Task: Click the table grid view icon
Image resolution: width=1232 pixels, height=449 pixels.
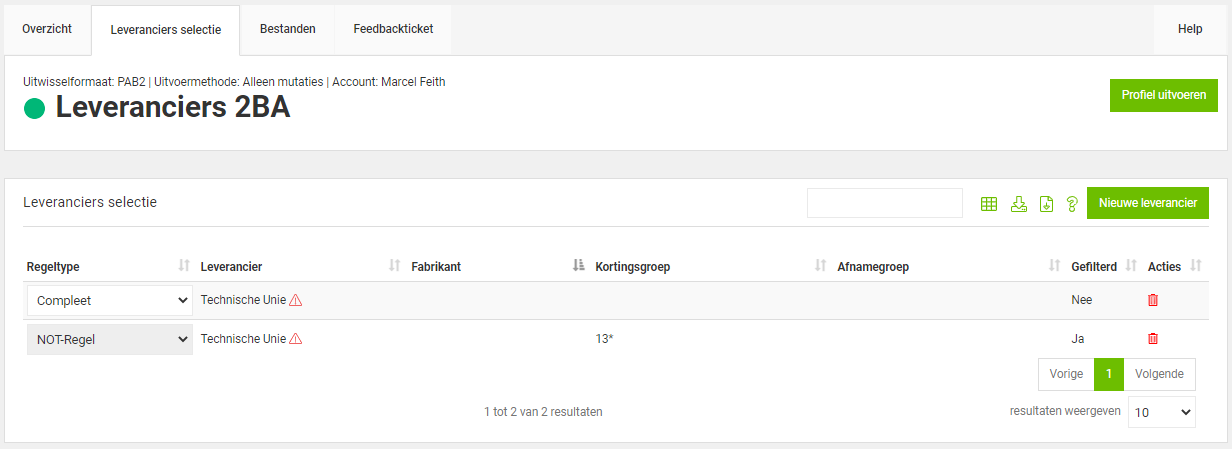Action: tap(989, 204)
